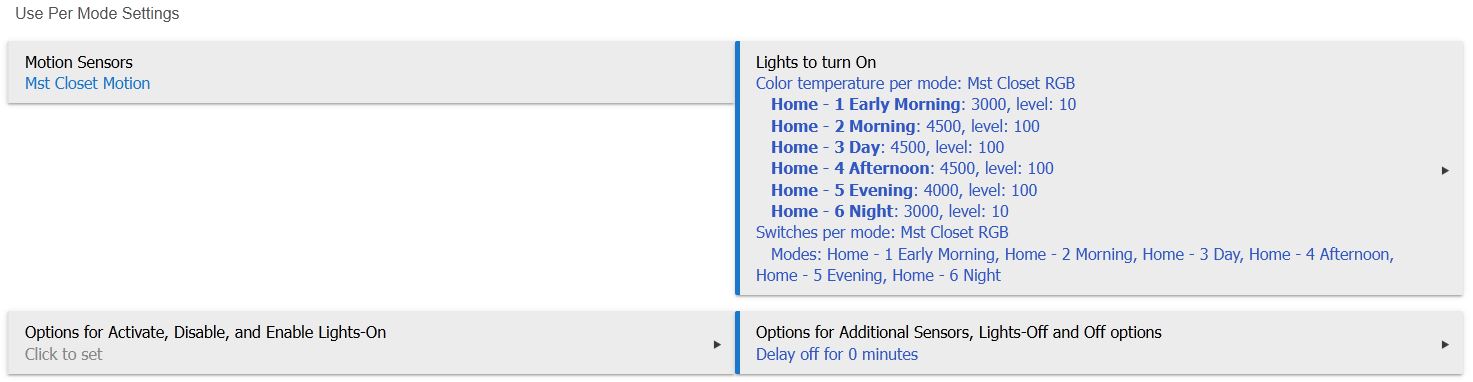
Task: Select the Home - 1 Early Morning row
Action: point(923,105)
